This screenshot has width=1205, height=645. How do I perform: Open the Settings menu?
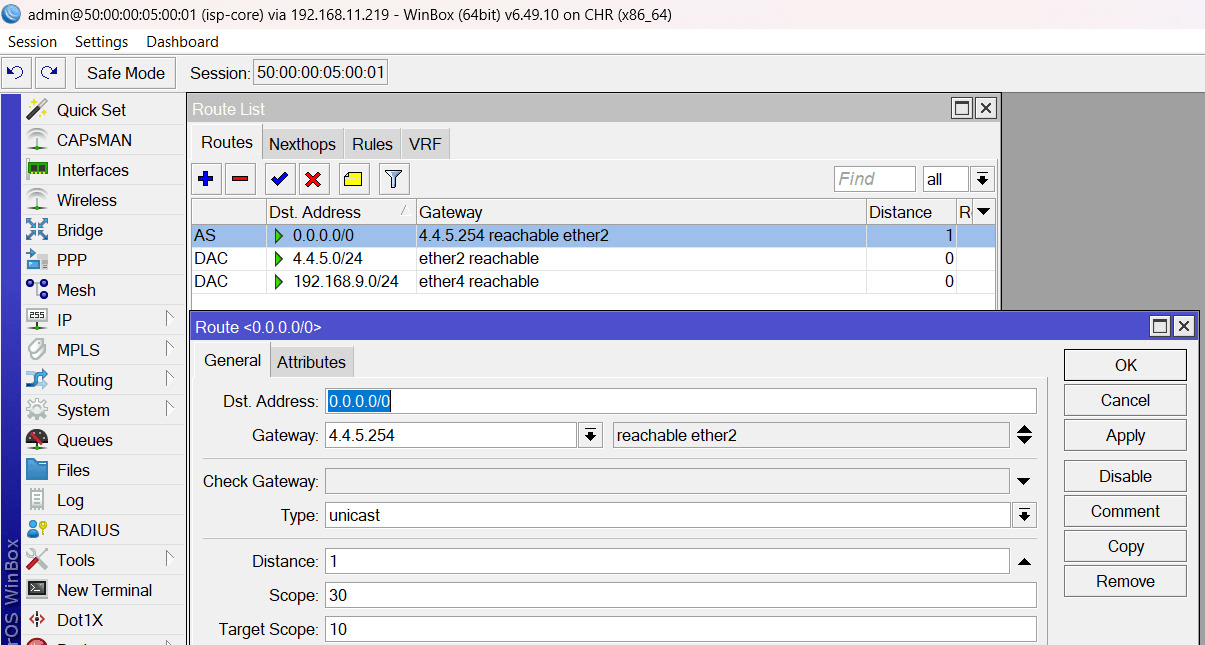(102, 42)
